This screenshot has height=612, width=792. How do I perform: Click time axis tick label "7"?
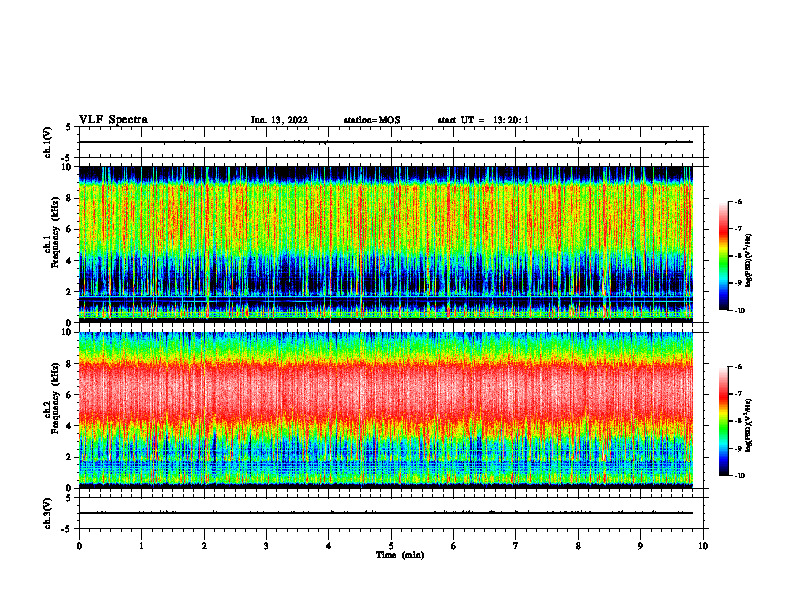coord(516,546)
